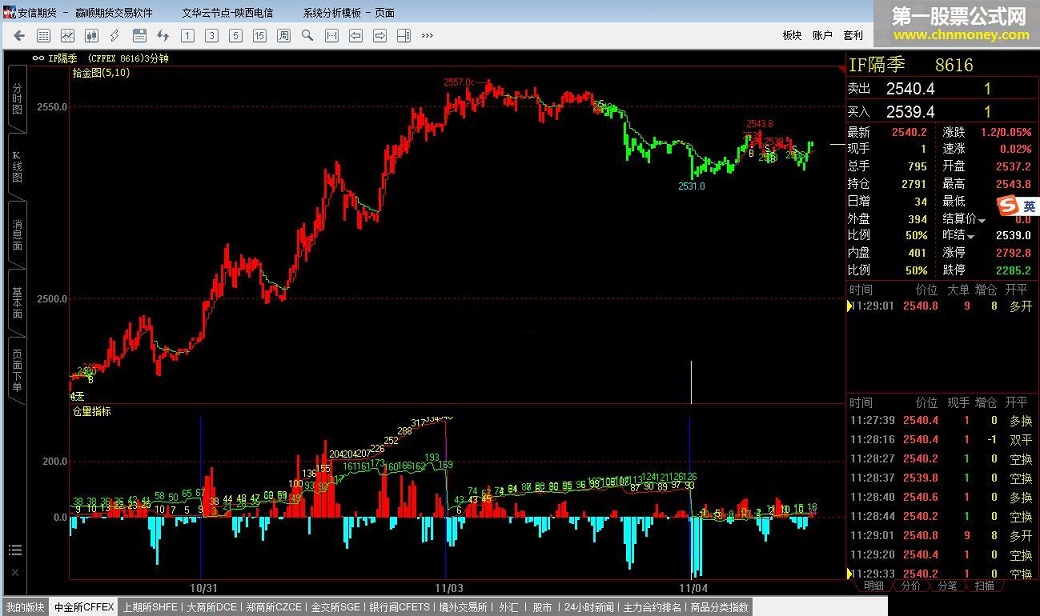The image size is (1040, 616).
Task: Click the lightning flash-order icon
Action: (x=115, y=36)
